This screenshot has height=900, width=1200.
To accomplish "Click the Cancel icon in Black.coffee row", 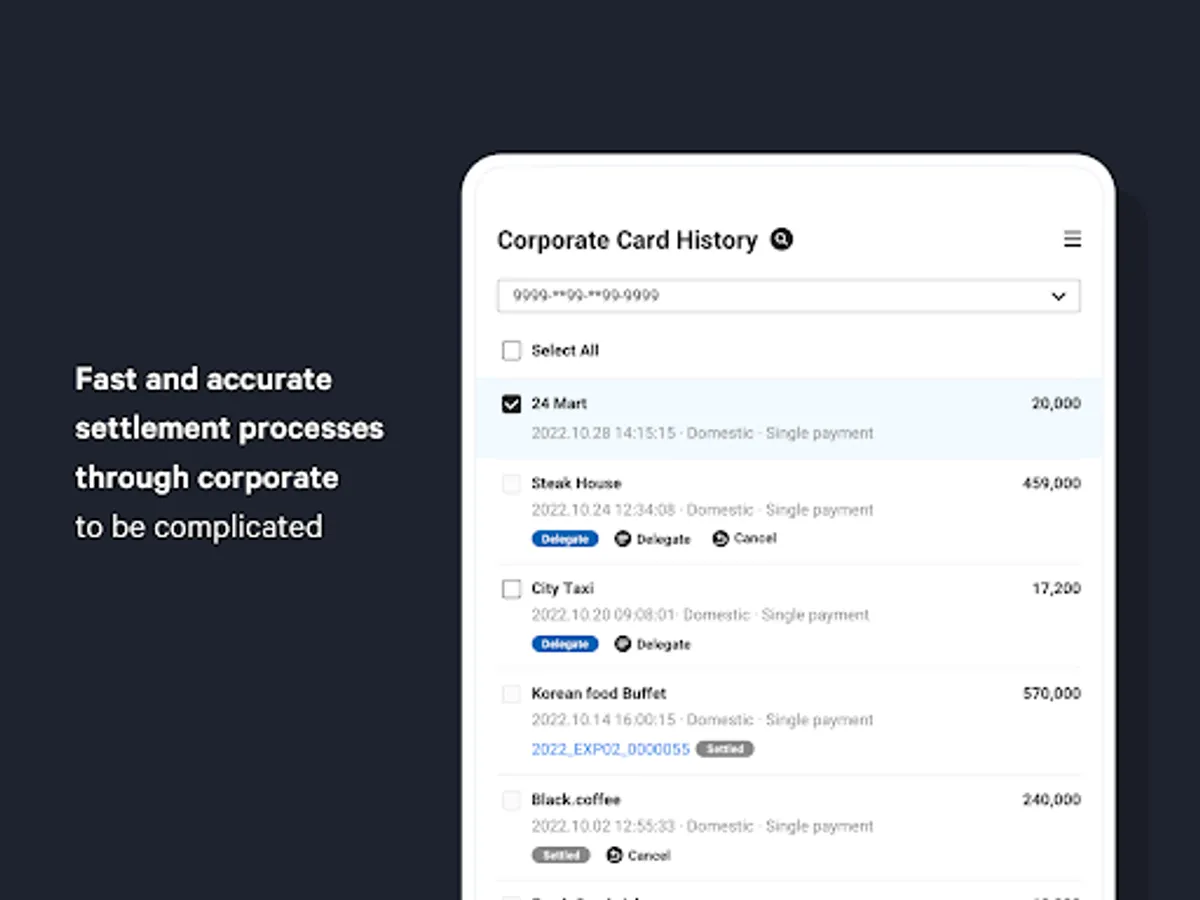I will point(615,855).
